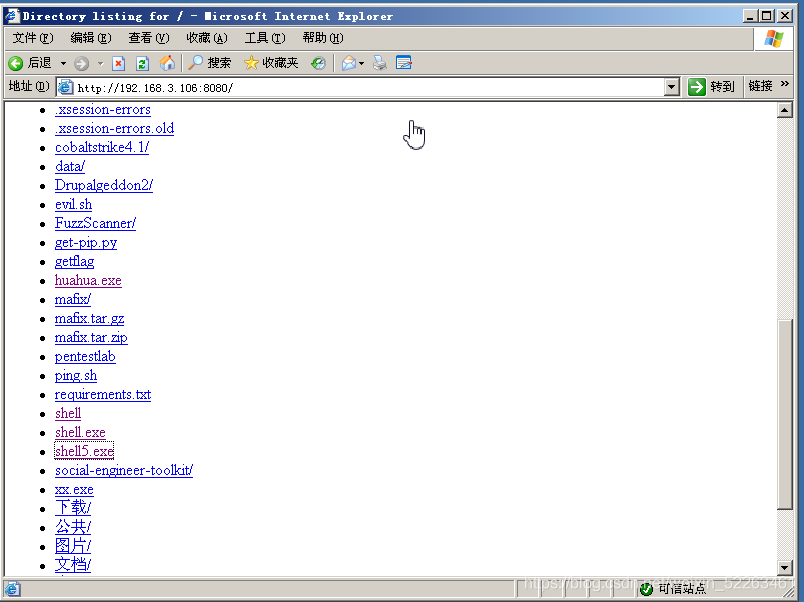Open the Mail button dropdown arrow
This screenshot has width=804, height=602.
[361, 64]
